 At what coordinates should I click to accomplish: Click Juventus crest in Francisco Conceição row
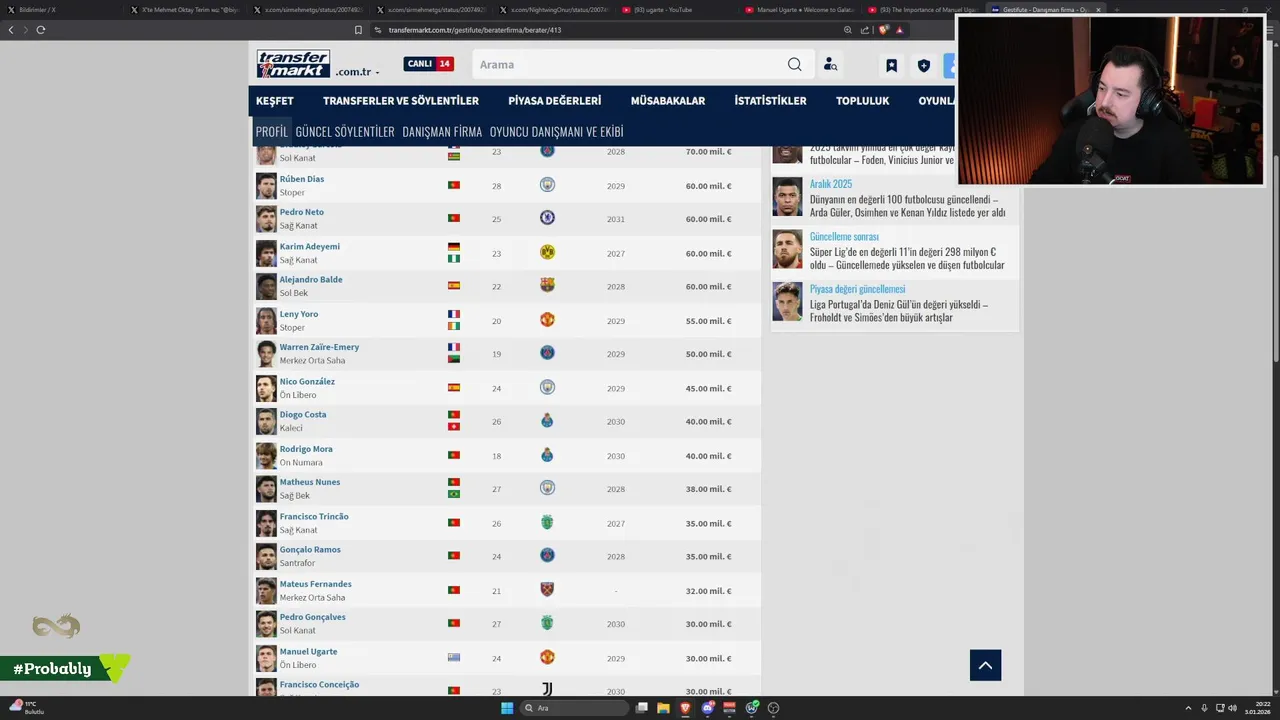(x=547, y=690)
